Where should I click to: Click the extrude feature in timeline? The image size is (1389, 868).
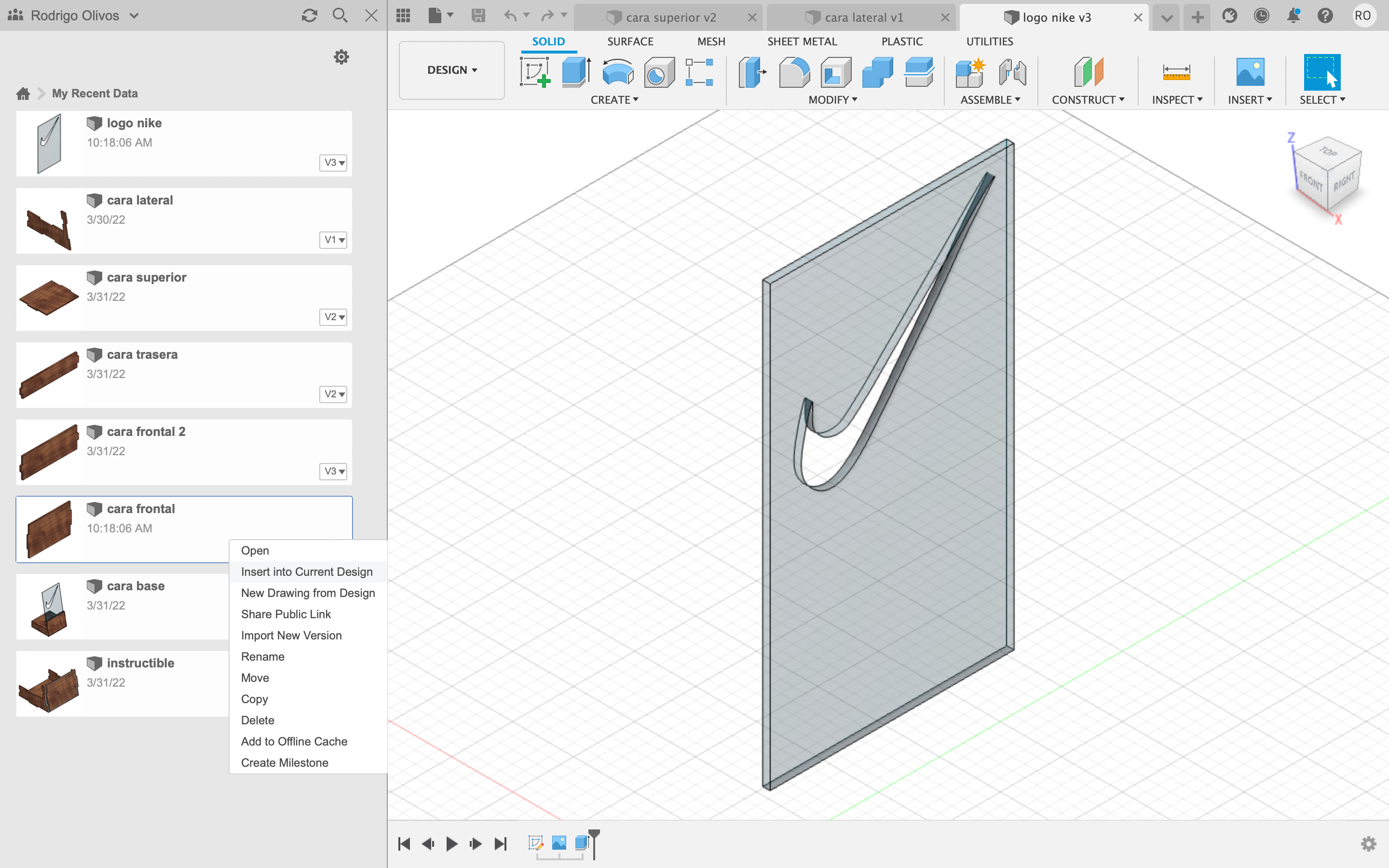(x=582, y=842)
